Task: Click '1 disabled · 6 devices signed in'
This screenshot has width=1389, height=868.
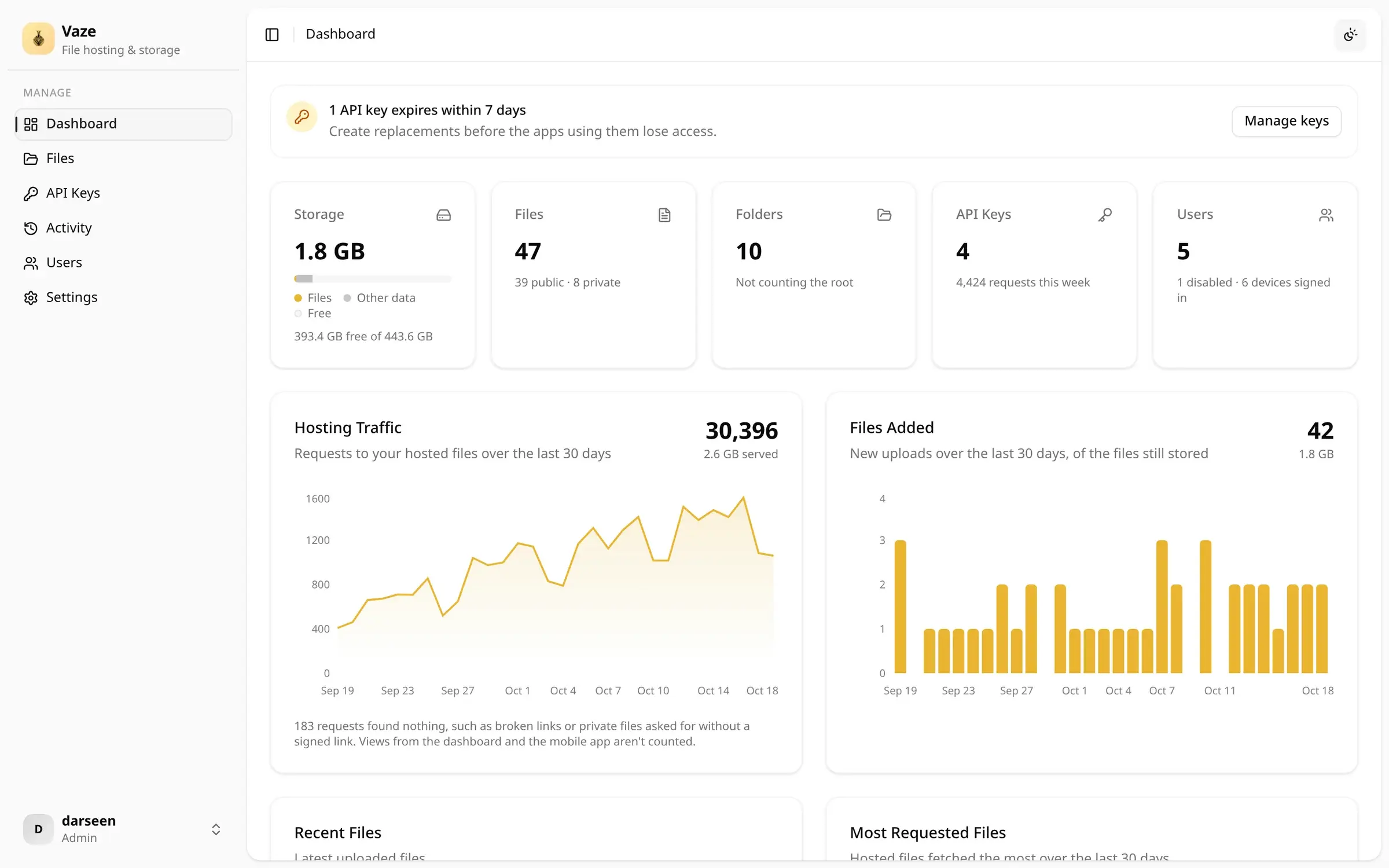Action: tap(1253, 290)
